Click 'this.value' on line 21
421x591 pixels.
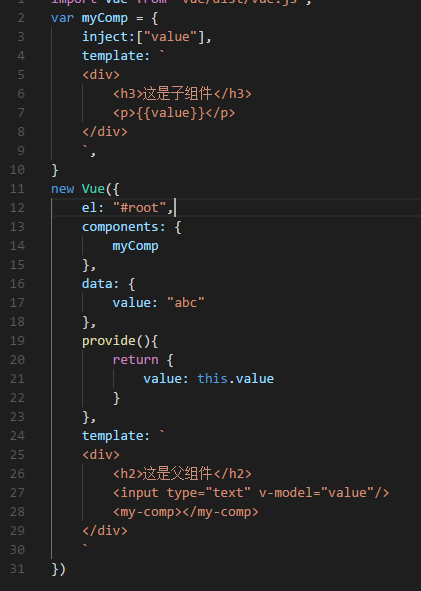click(236, 379)
